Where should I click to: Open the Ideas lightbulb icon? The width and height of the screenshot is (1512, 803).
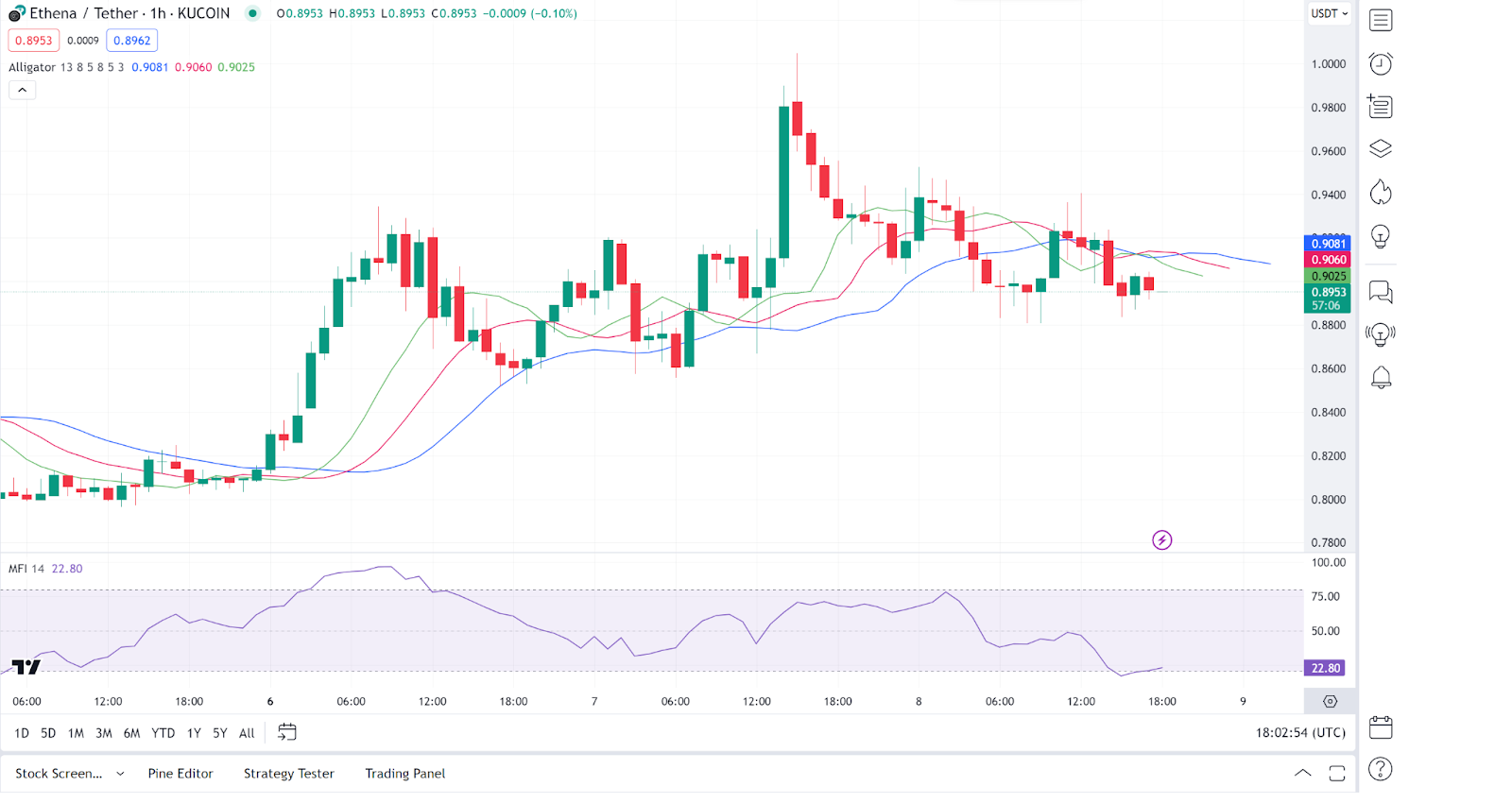pos(1381,236)
